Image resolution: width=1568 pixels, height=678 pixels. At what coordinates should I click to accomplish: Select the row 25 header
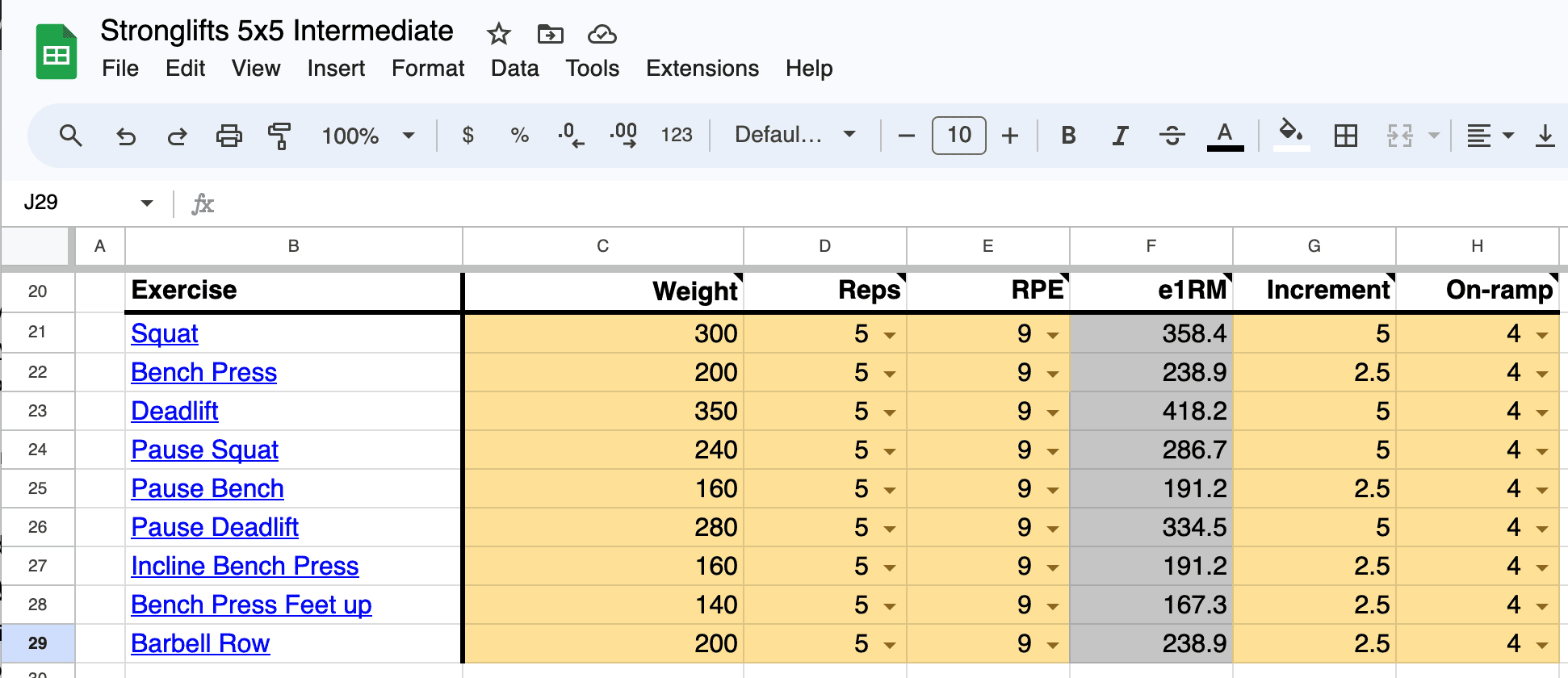pos(37,488)
